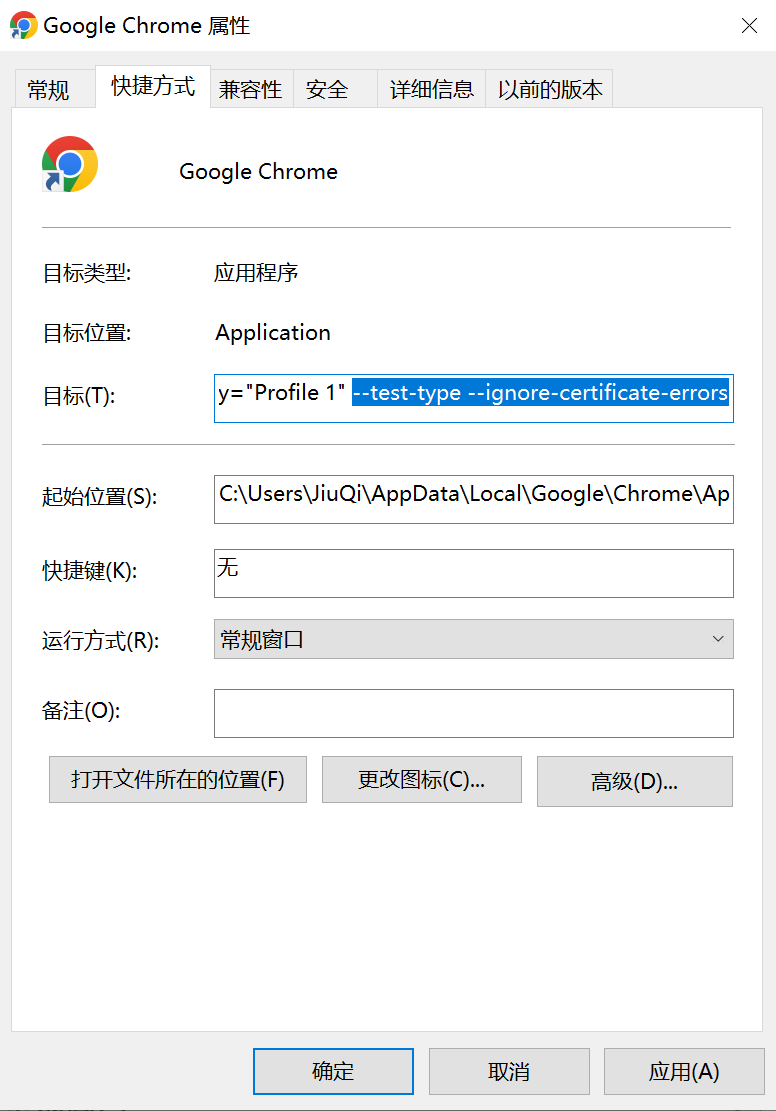
Task: Open the 高级(D)... settings button
Action: pos(635,782)
